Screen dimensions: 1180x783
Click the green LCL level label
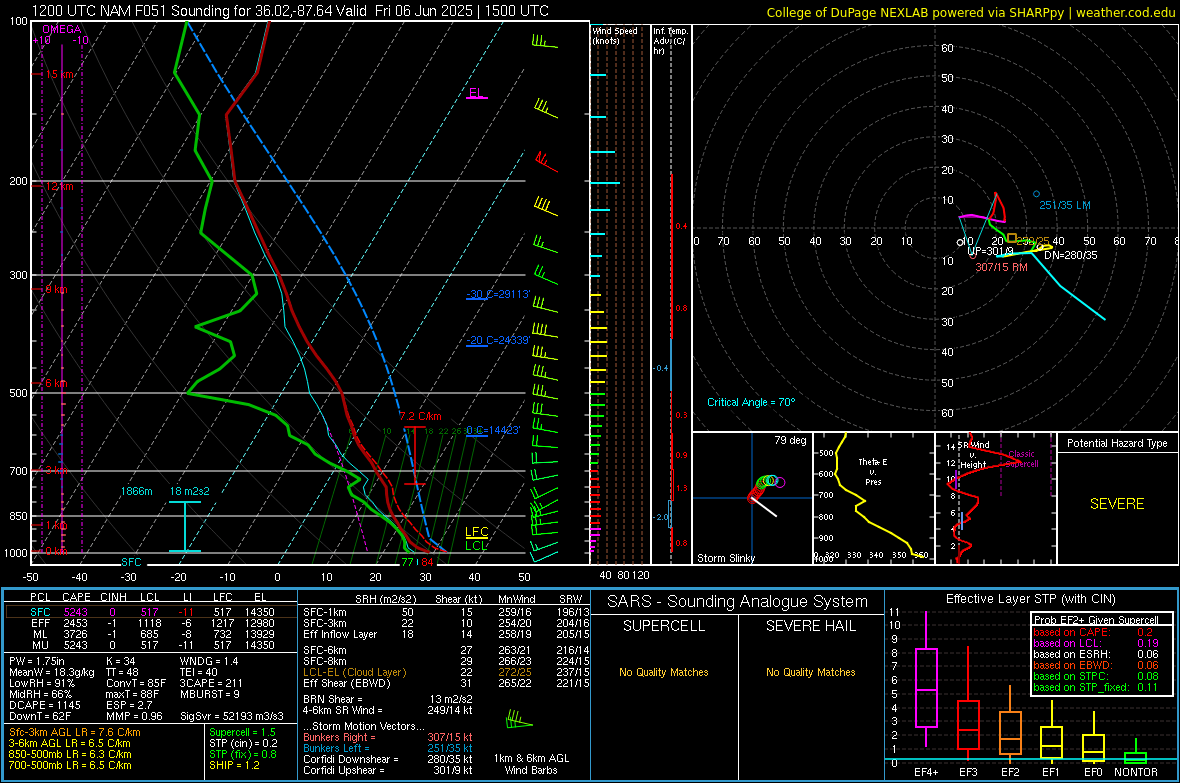476,545
